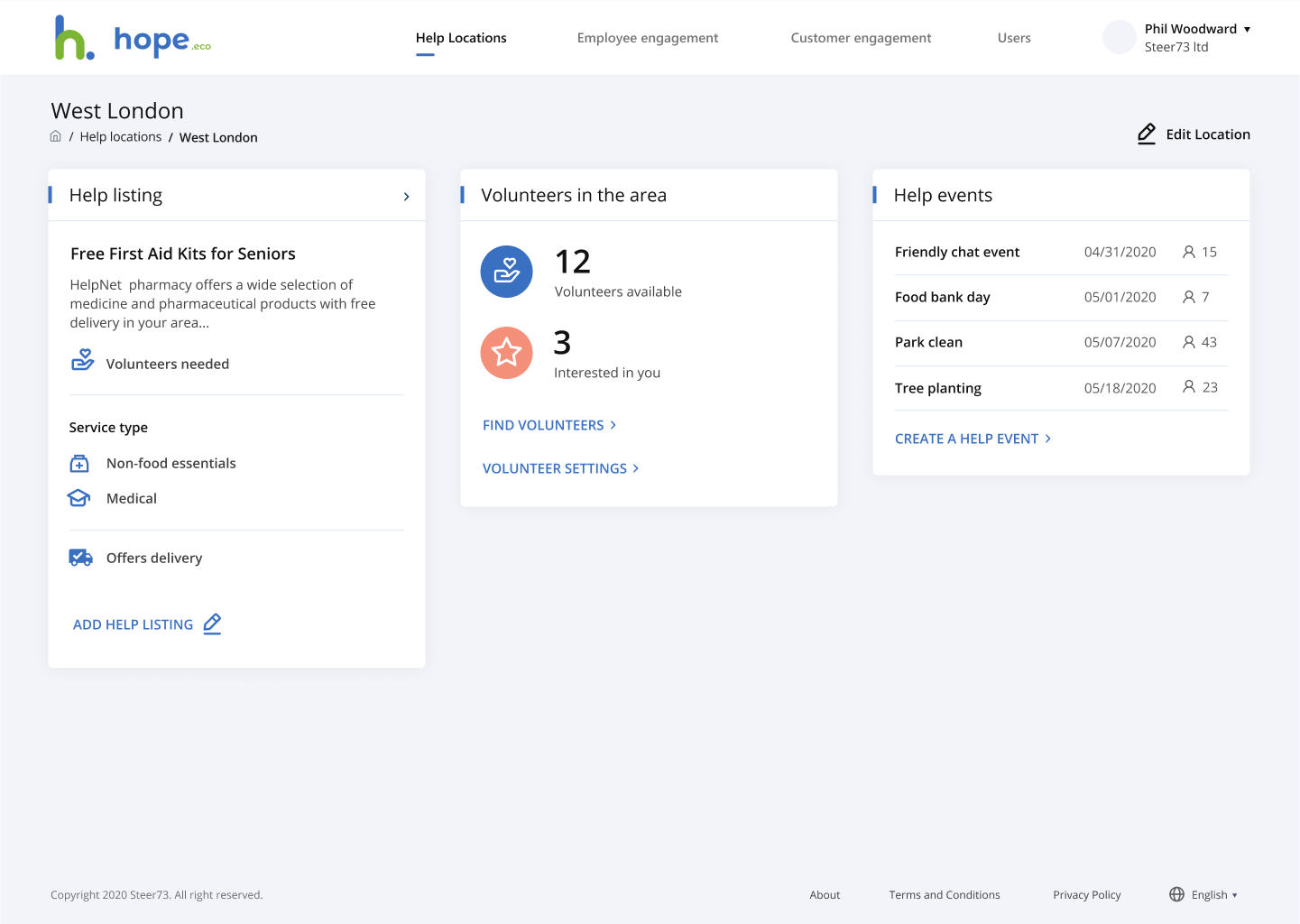Open the Help Locations tab
This screenshot has height=924, width=1300.
[461, 38]
